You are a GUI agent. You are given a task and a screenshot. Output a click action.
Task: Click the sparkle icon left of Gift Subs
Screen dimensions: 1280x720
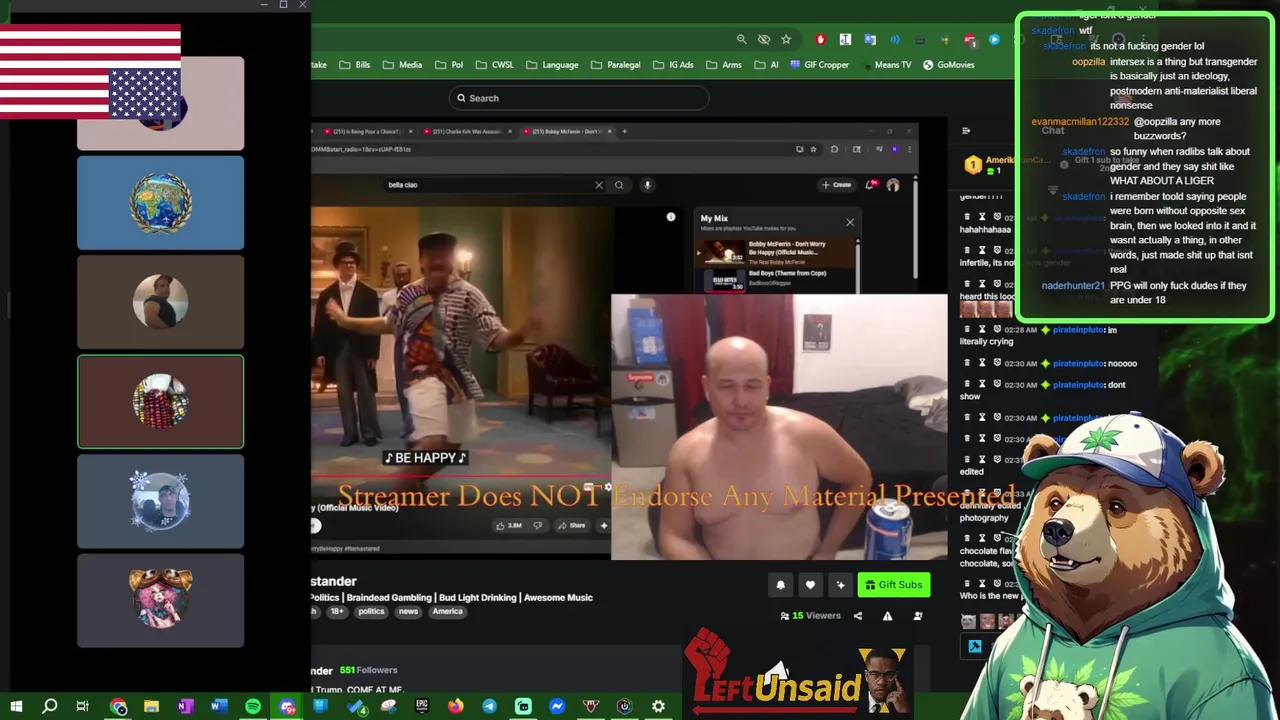point(841,585)
